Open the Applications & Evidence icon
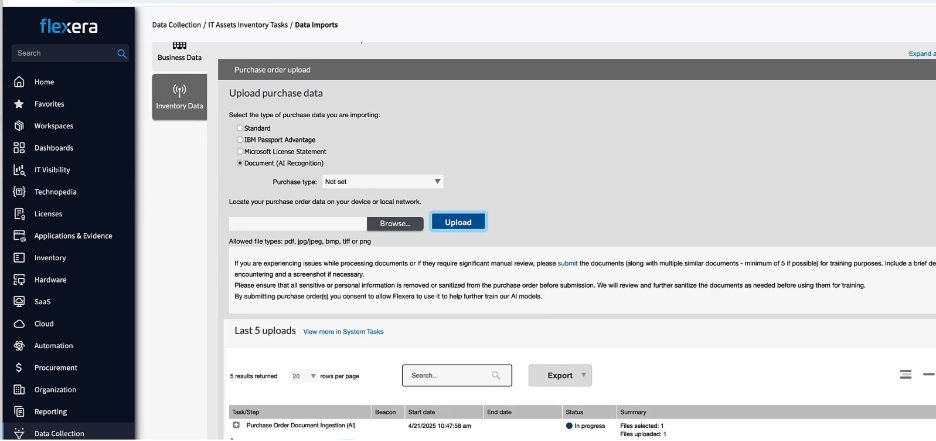The image size is (936, 441). coord(19,236)
